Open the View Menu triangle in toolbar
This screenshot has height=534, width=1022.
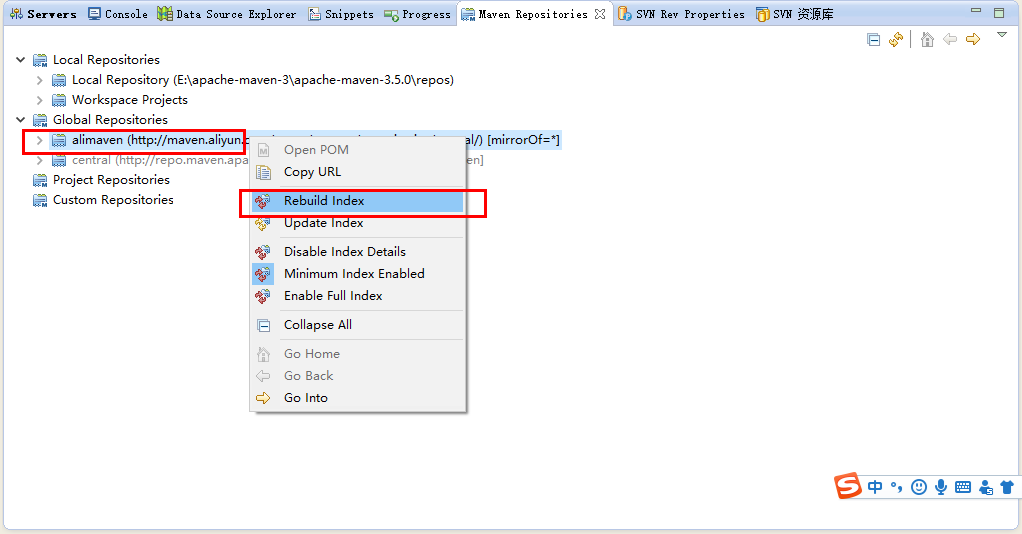pos(1002,35)
